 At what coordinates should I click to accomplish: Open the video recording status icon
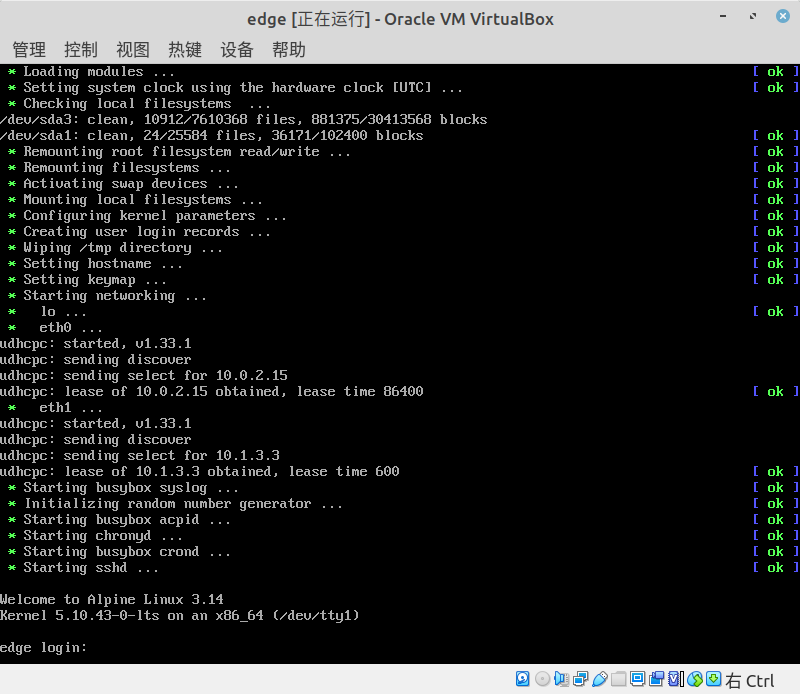click(x=655, y=678)
